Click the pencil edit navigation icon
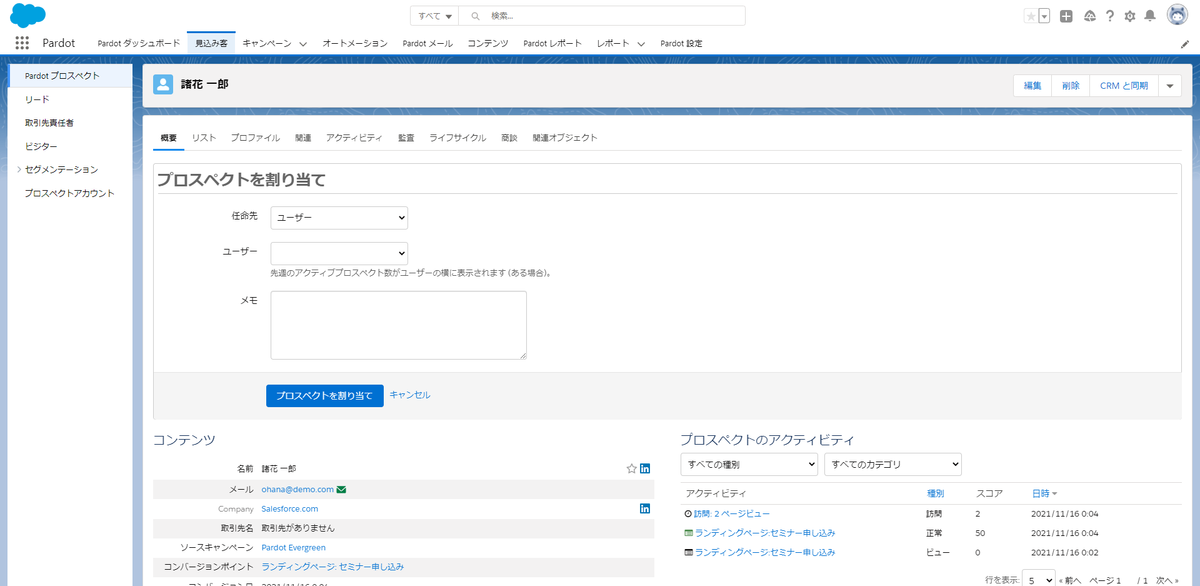The height and width of the screenshot is (586, 1200). point(1185,44)
